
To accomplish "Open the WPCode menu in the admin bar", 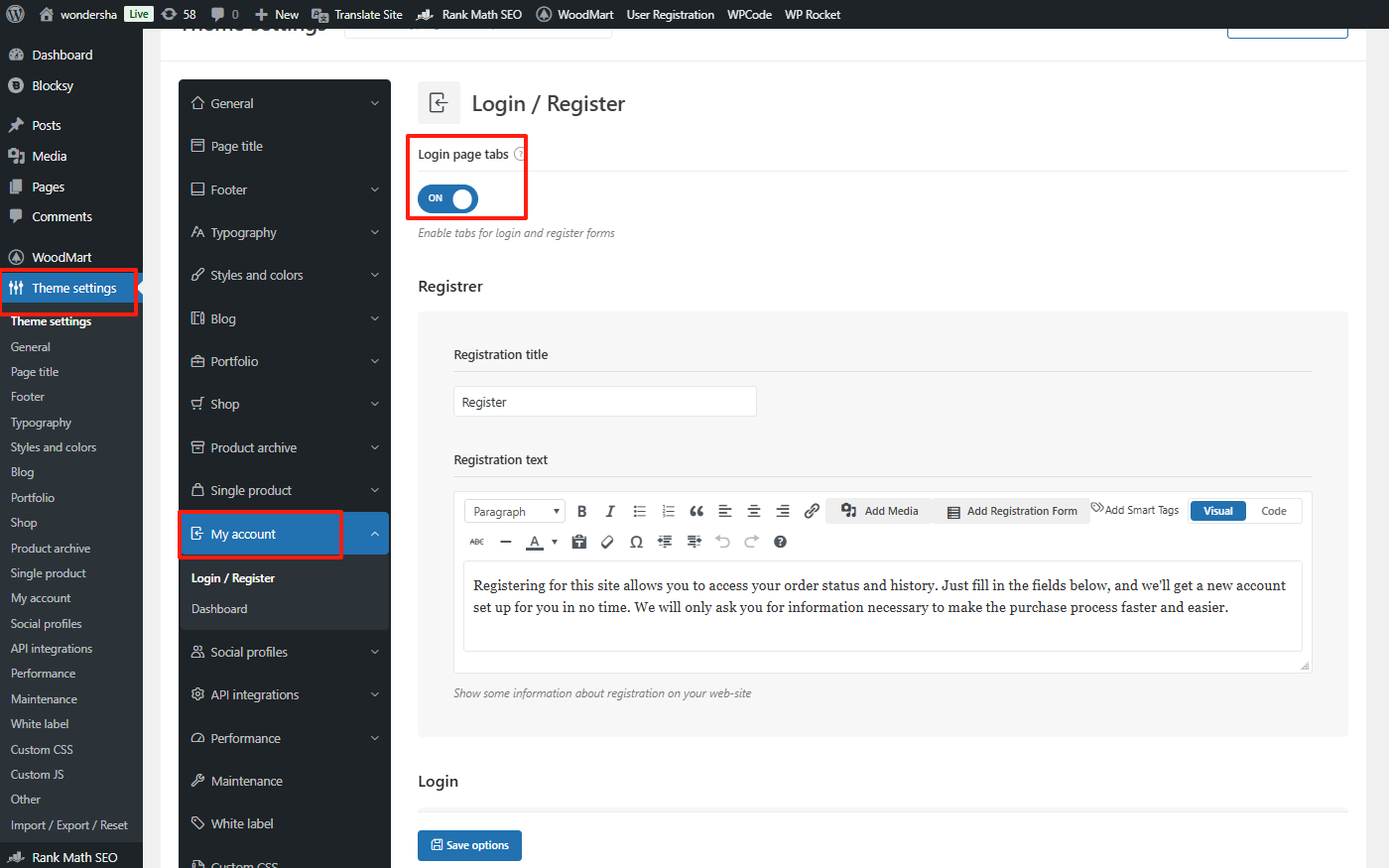I will pyautogui.click(x=749, y=14).
